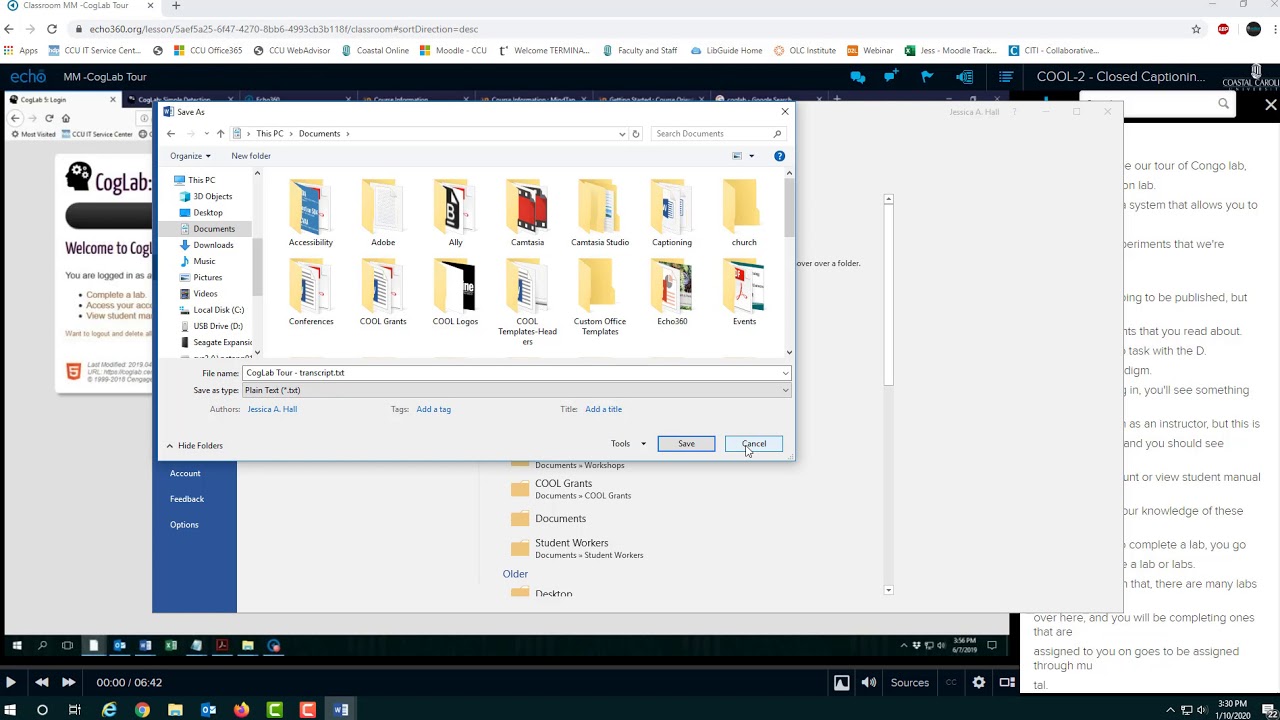Open the LibGuide Home bookmark
This screenshot has height=720, width=1280.
pyautogui.click(x=727, y=50)
